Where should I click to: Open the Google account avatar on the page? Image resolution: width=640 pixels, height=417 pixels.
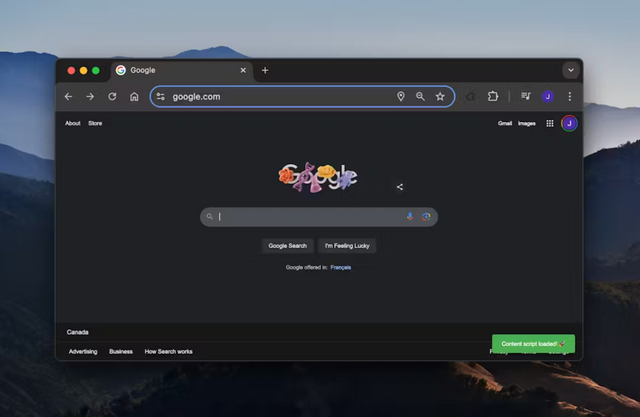click(x=569, y=123)
